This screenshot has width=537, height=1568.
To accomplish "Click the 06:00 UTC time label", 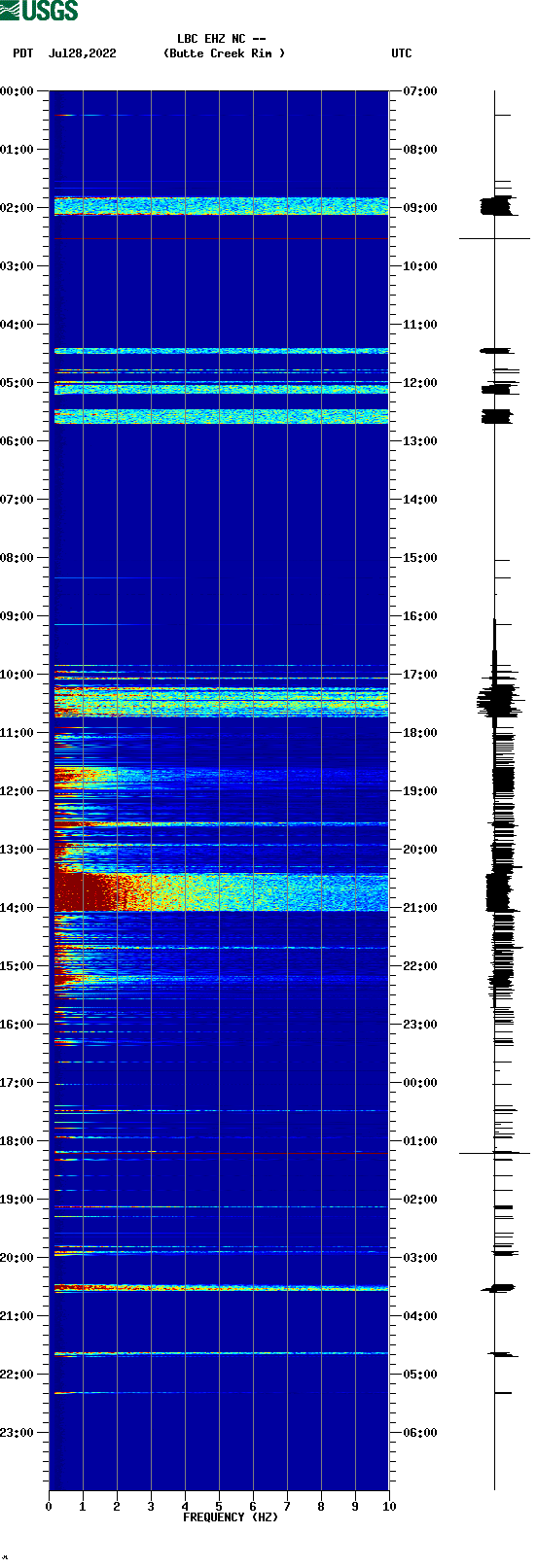I will click(x=419, y=1433).
